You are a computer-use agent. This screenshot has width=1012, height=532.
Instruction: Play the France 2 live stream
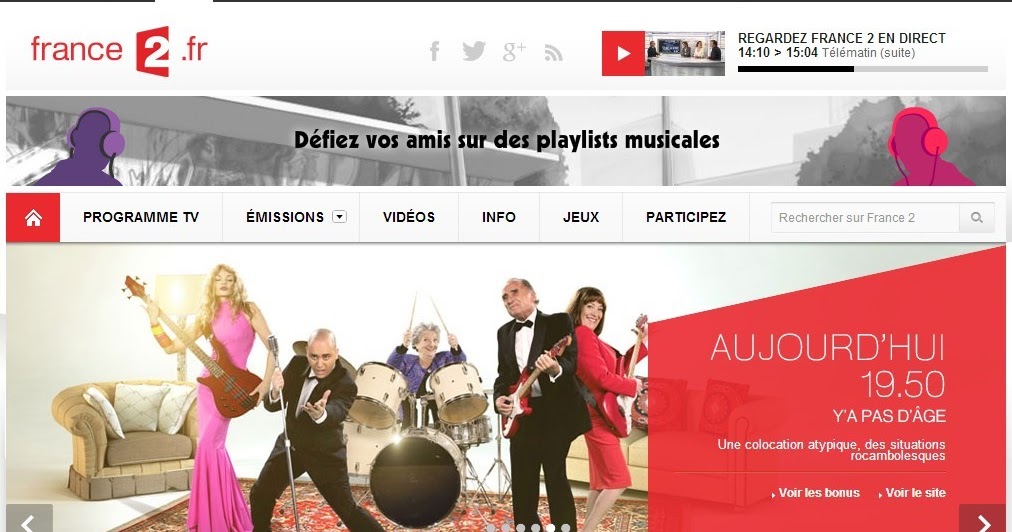[623, 54]
